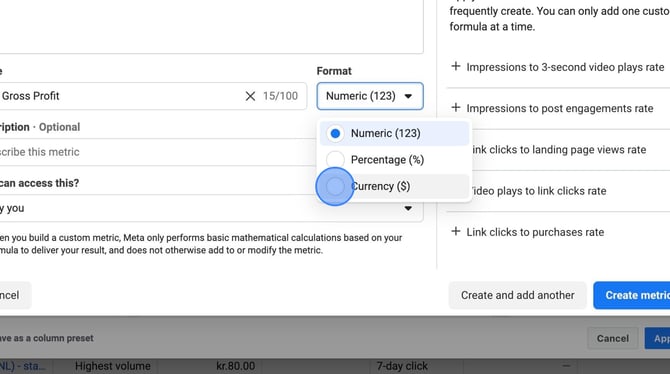Cancel the column customization dialog behind

pos(613,339)
